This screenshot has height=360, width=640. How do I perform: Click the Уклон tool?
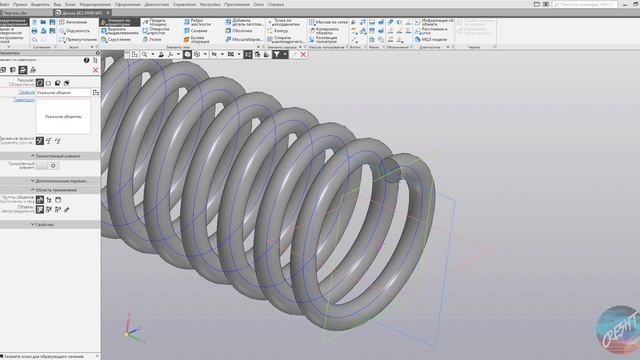pyautogui.click(x=152, y=40)
